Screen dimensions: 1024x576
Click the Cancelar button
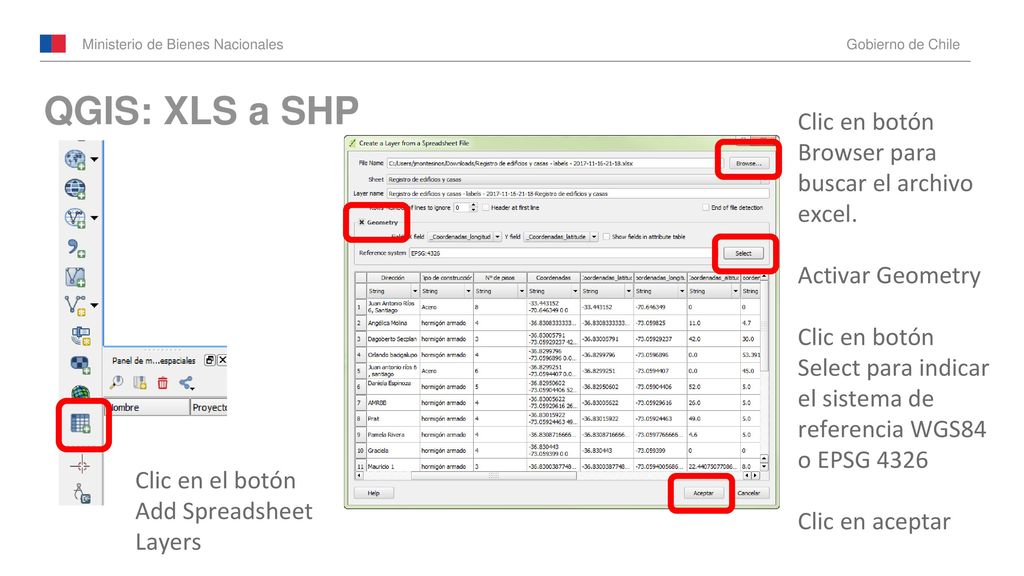[748, 493]
